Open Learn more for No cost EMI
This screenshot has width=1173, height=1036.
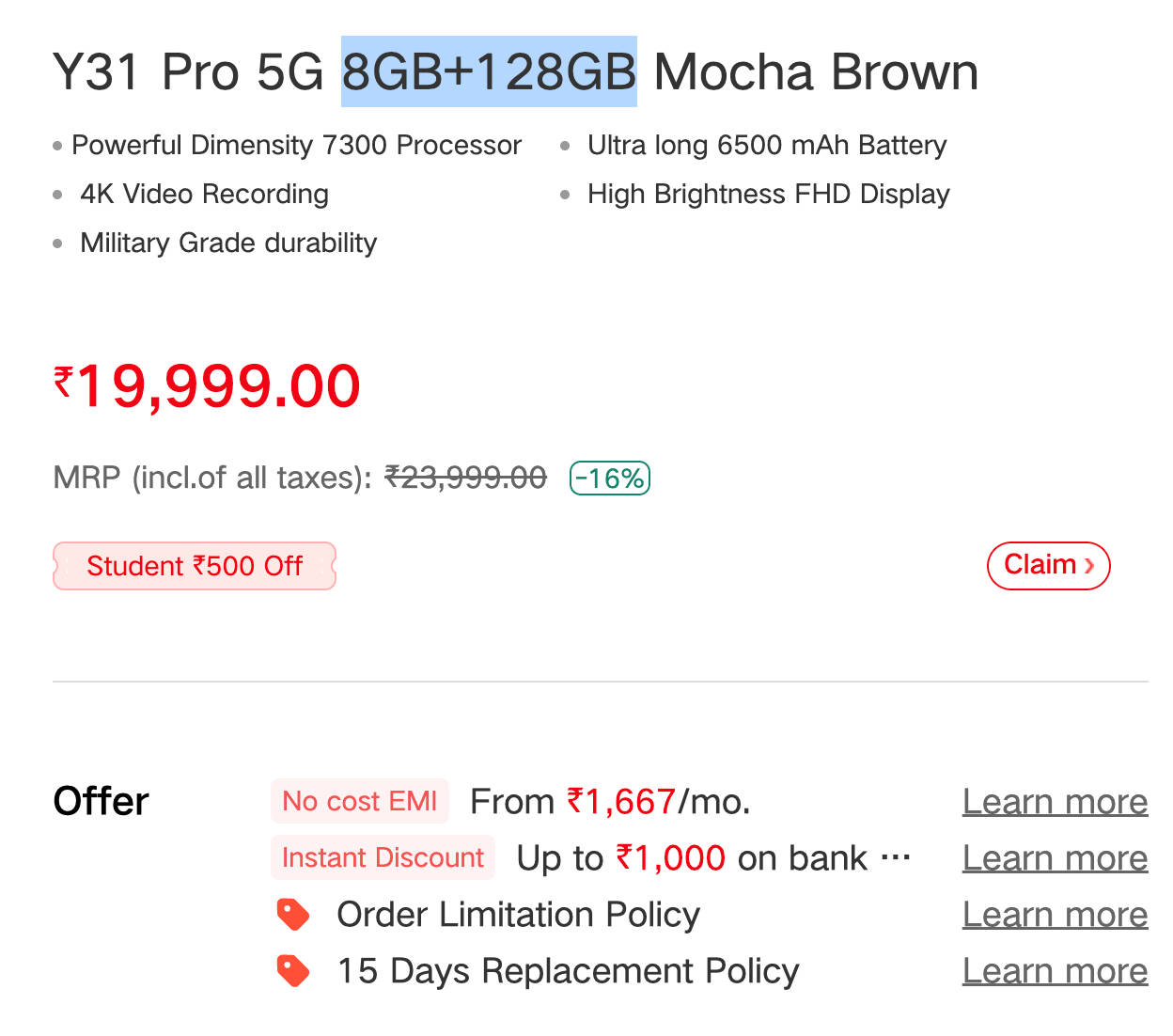tap(1055, 802)
